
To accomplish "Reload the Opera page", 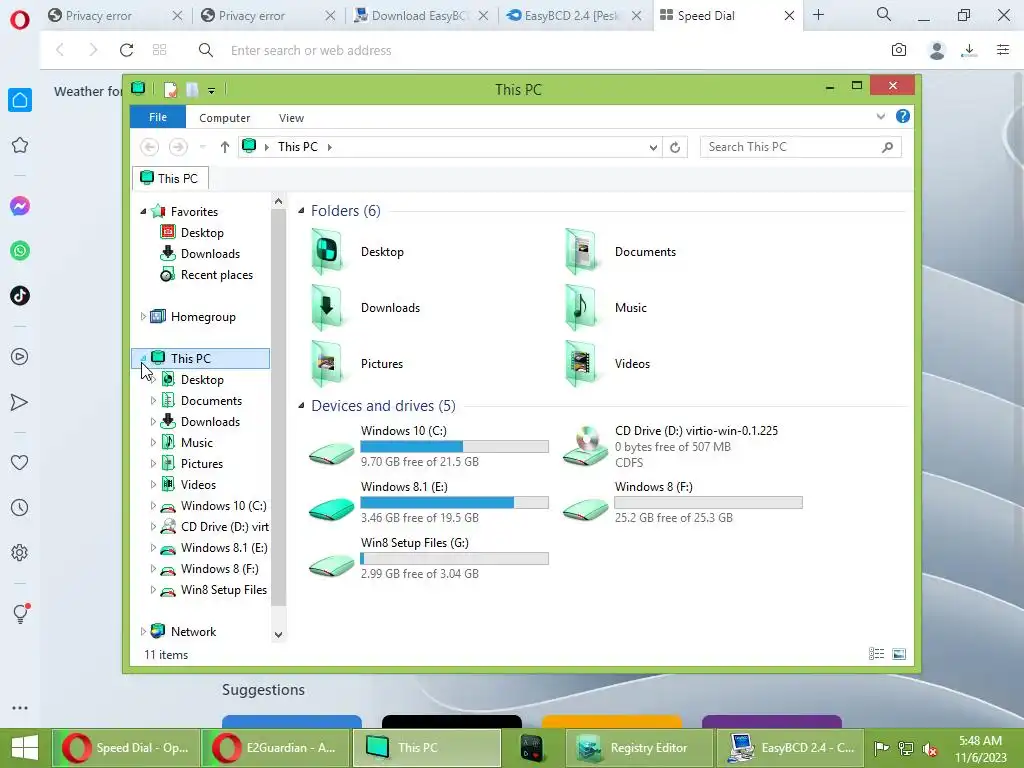I will [126, 50].
